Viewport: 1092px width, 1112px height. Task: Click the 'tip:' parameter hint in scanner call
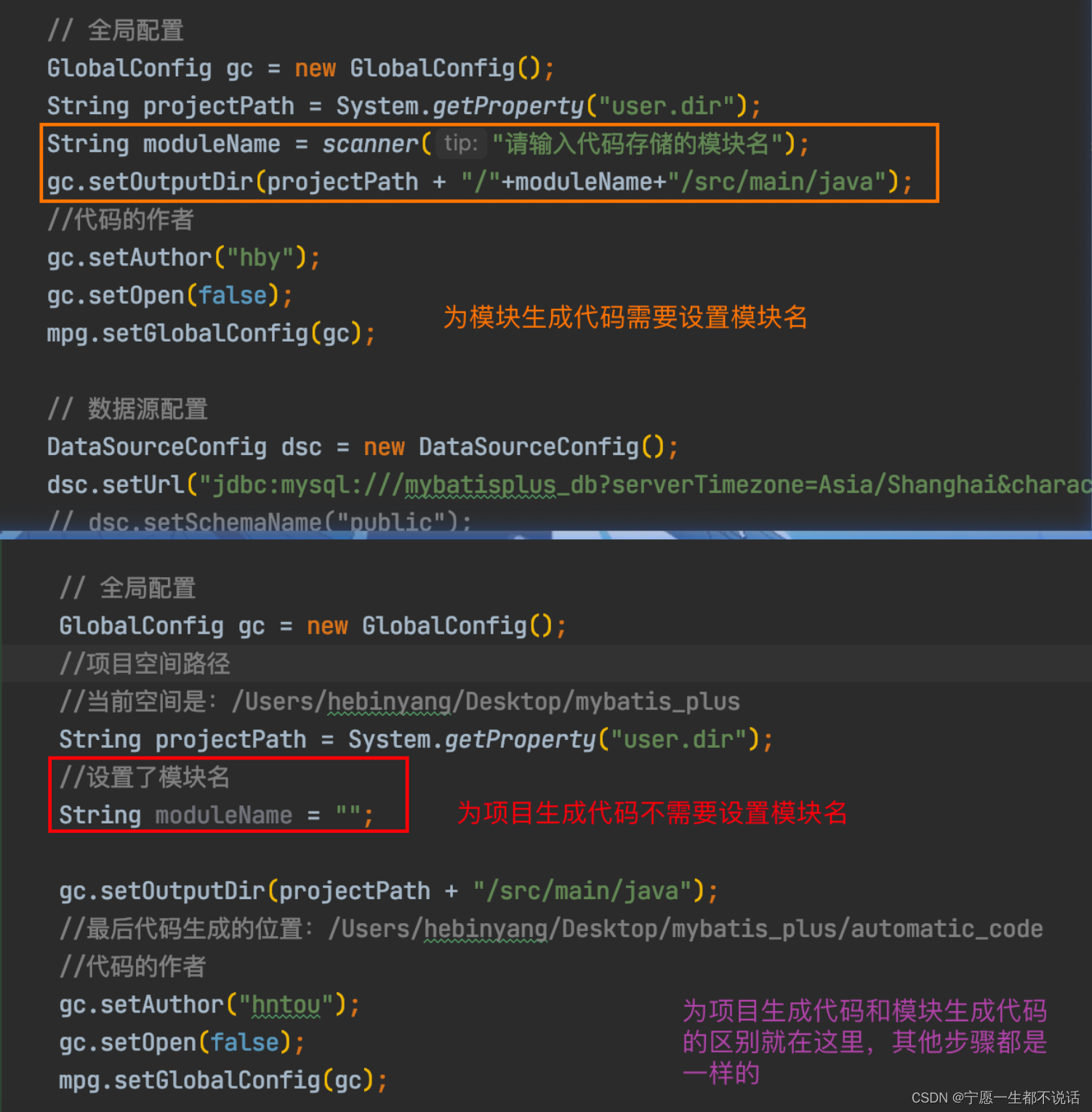[461, 143]
